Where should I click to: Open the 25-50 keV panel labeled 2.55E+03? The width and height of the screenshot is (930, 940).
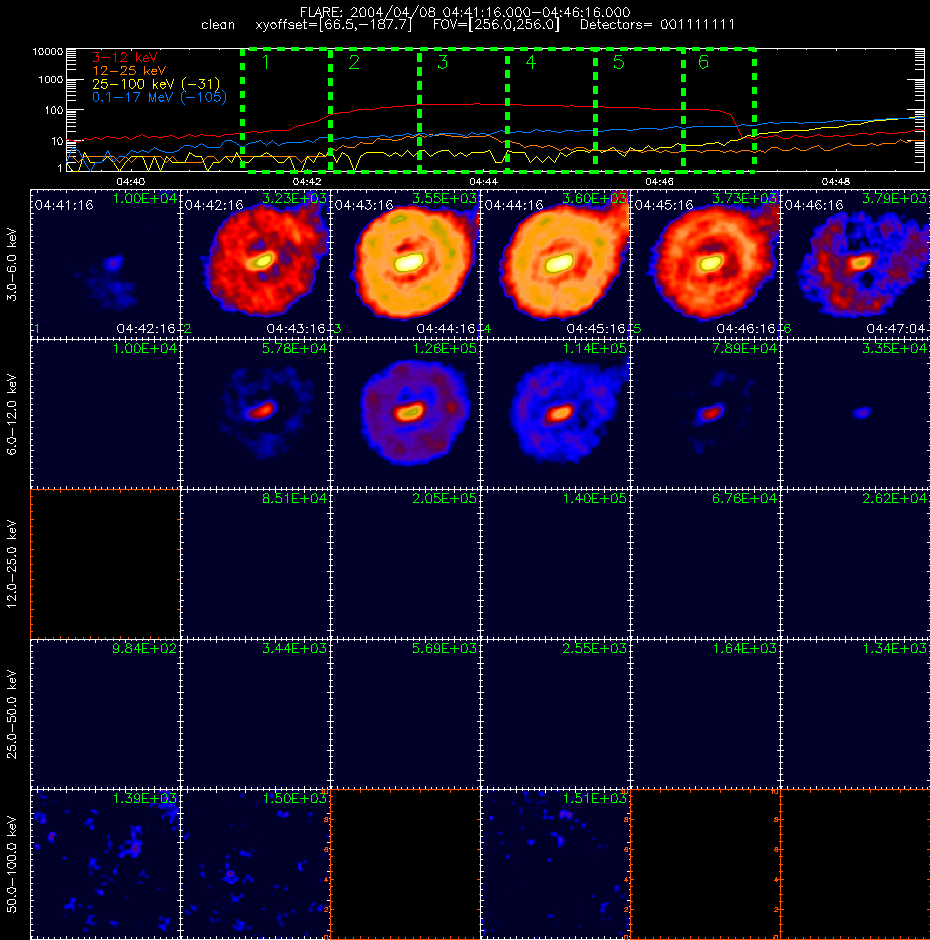click(555, 714)
